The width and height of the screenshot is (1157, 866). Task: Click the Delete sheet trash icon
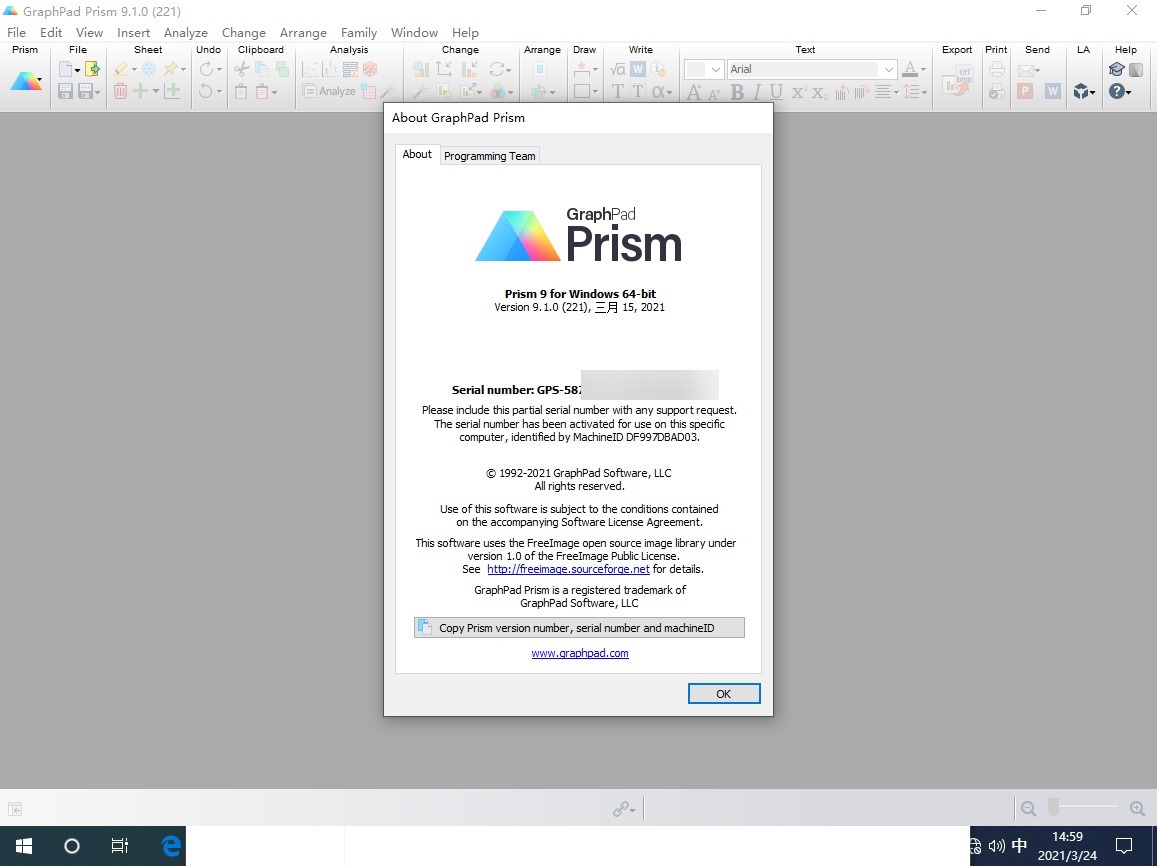[x=120, y=91]
